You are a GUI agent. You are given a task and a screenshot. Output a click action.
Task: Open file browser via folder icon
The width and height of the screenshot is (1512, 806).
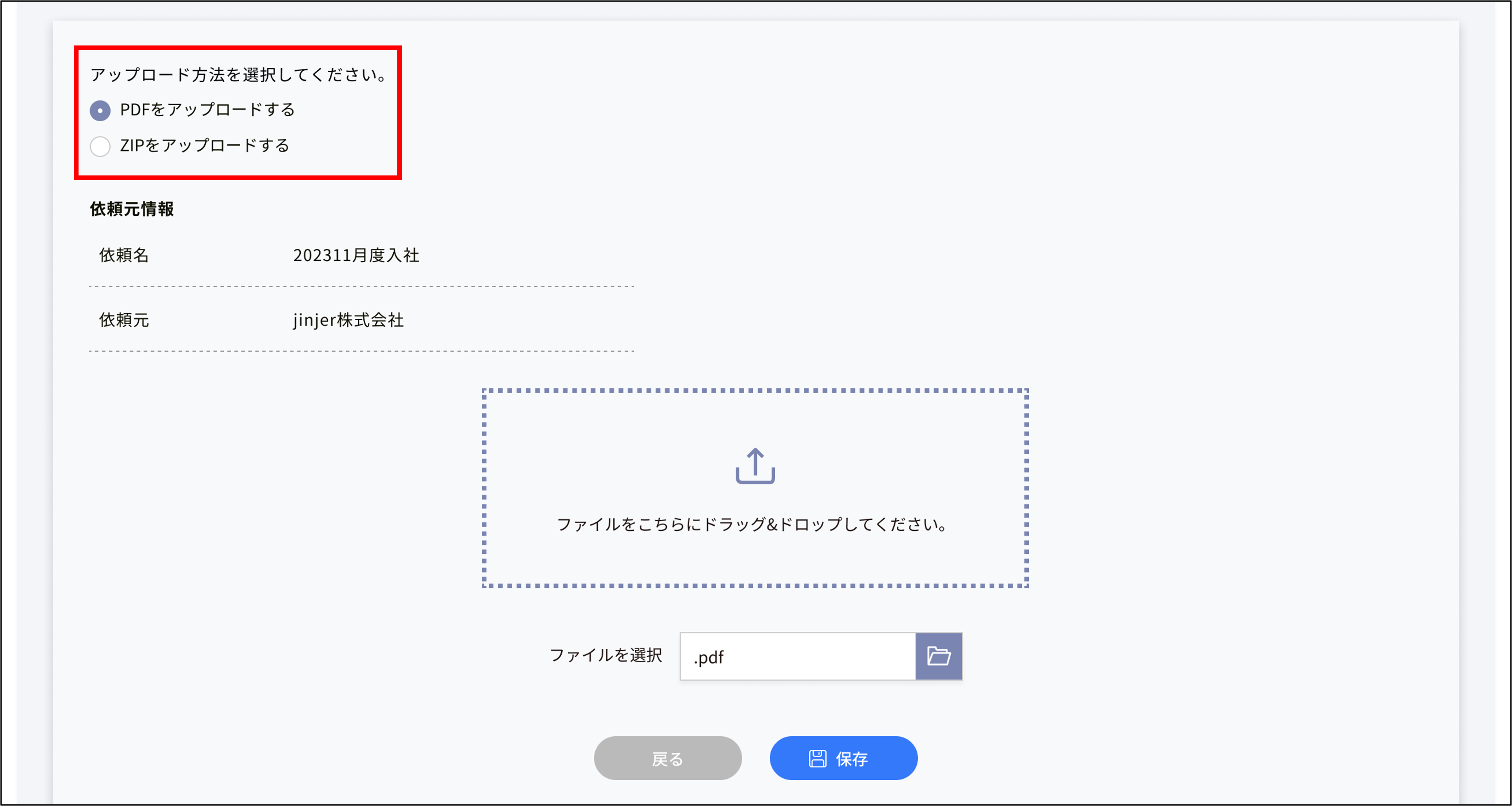[x=938, y=656]
